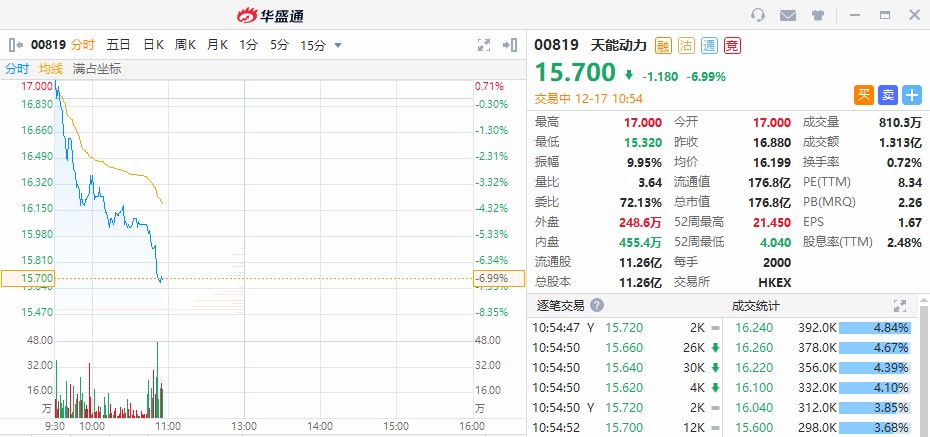The width and height of the screenshot is (930, 437).
Task: Click the blue plus add-to-watchlist icon
Action: tap(912, 95)
